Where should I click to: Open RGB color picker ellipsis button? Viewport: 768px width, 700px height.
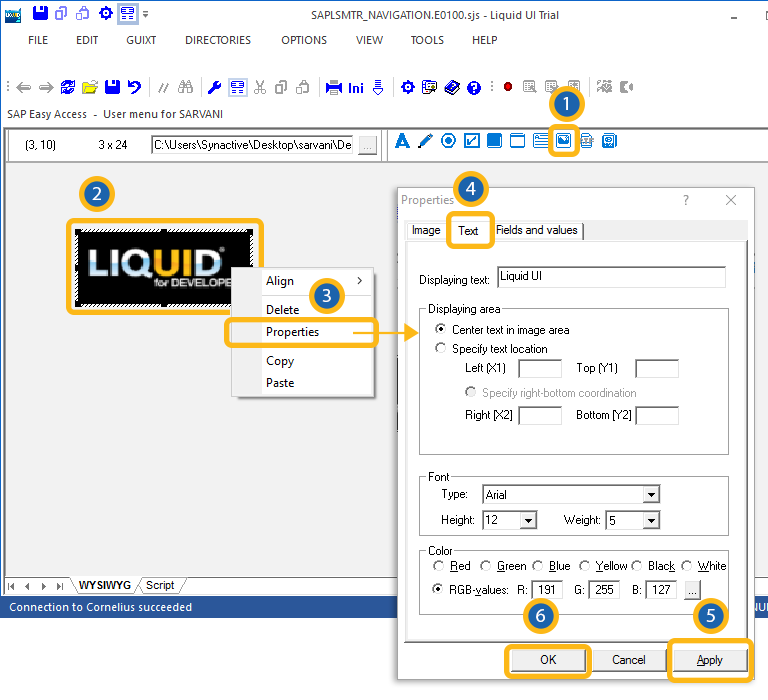point(692,590)
